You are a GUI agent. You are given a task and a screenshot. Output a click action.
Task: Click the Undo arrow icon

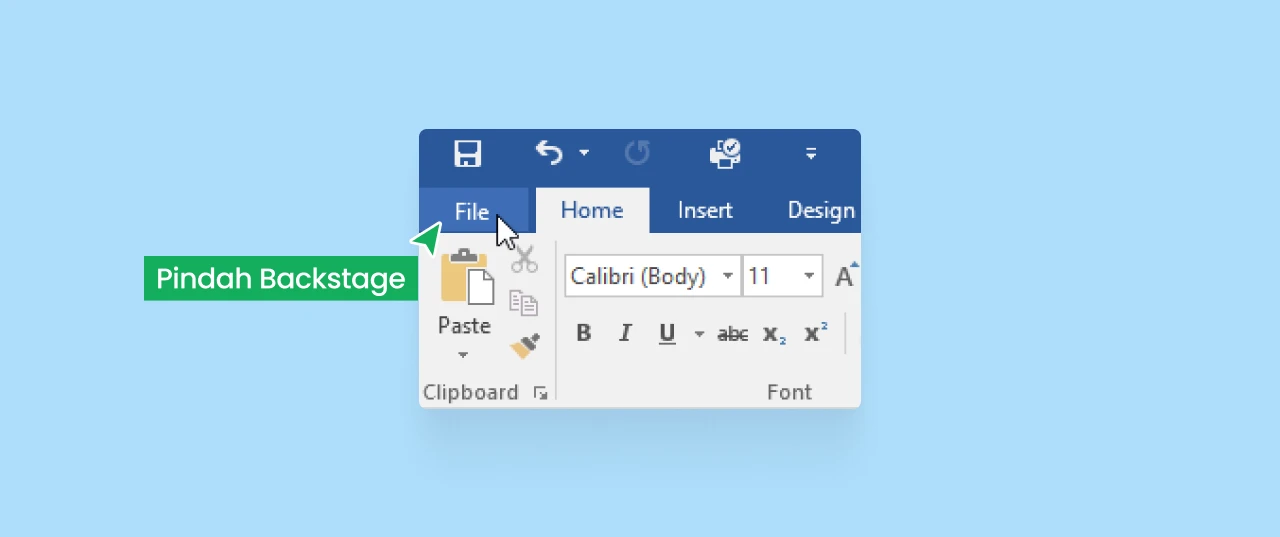click(x=549, y=152)
